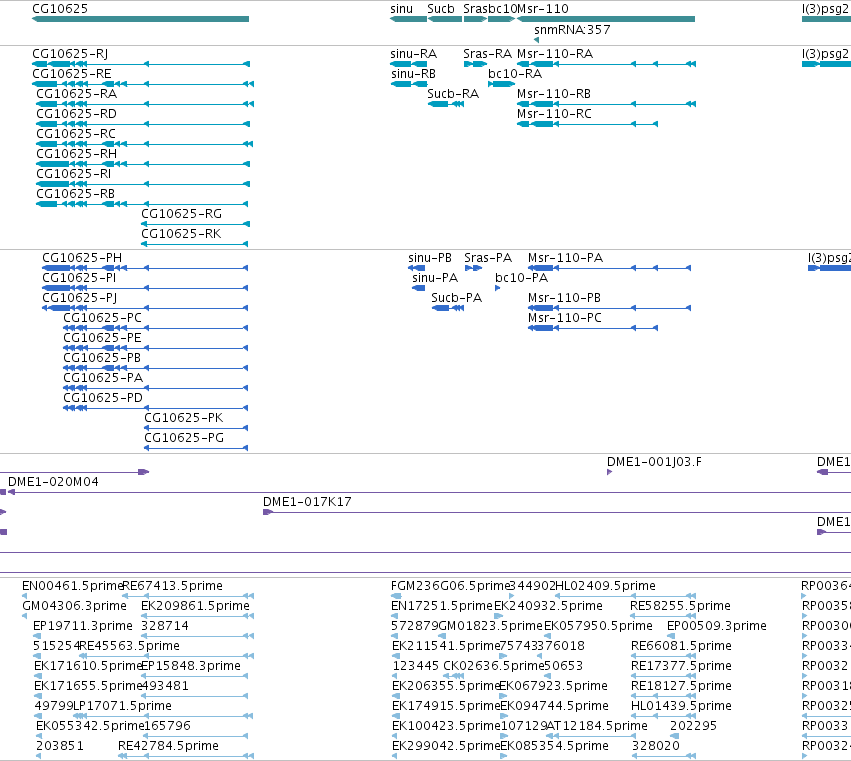Click transcript CG10625-RD label
This screenshot has height=761, width=851.
(77, 114)
